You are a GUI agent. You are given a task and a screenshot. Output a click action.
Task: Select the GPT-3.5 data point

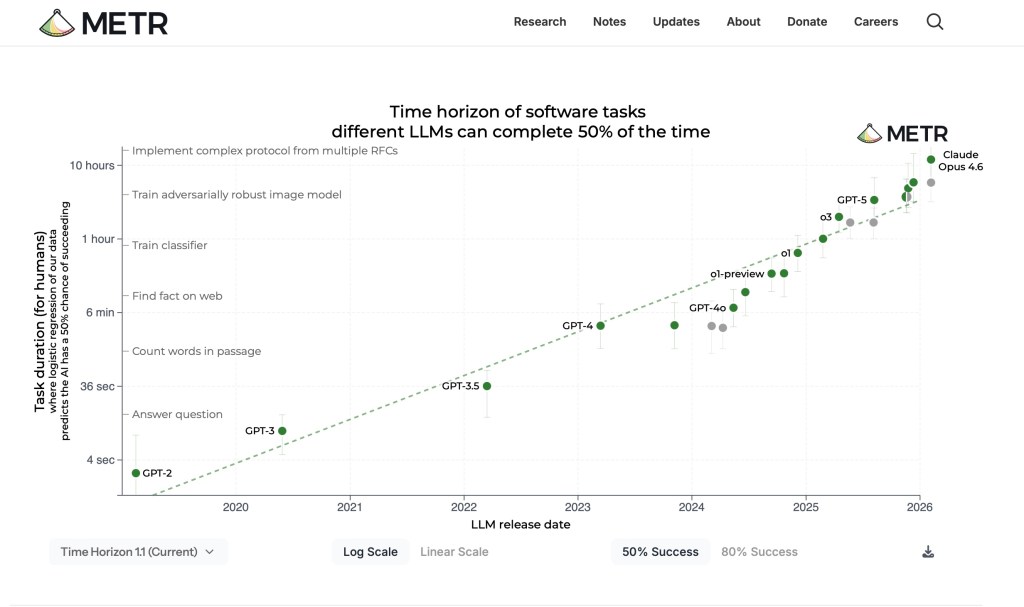[x=487, y=386]
